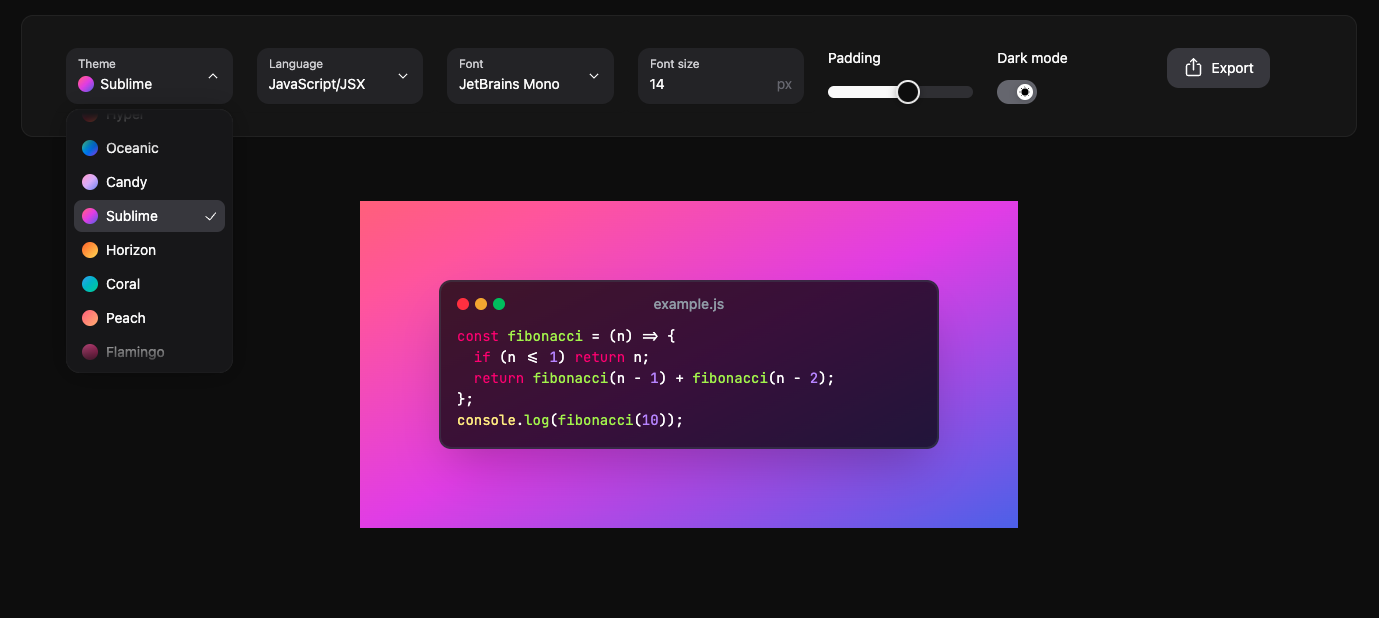Screen dimensions: 1379x618
Task: Click the example.js file title
Action: point(689,304)
